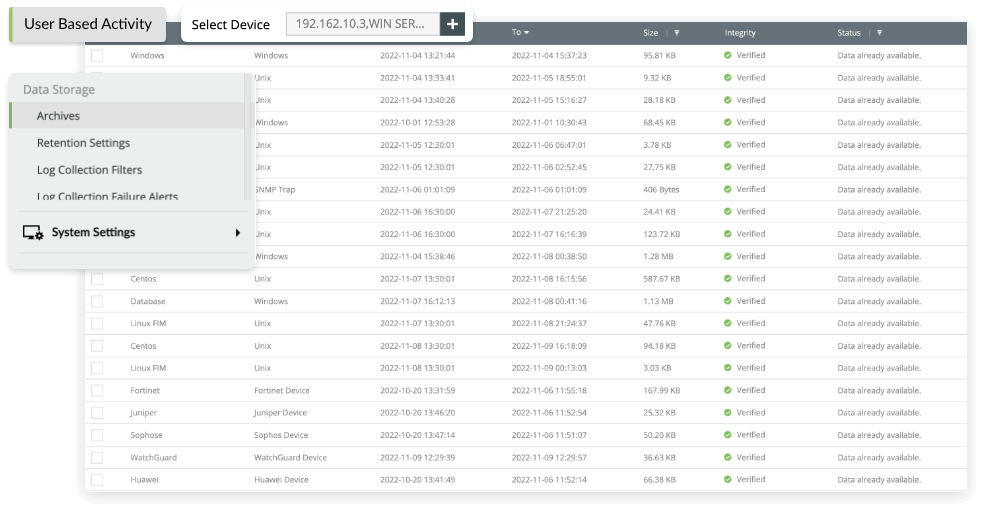Click the green Verified icon in Fortinet row
The height and width of the screenshot is (519, 991).
pos(728,390)
